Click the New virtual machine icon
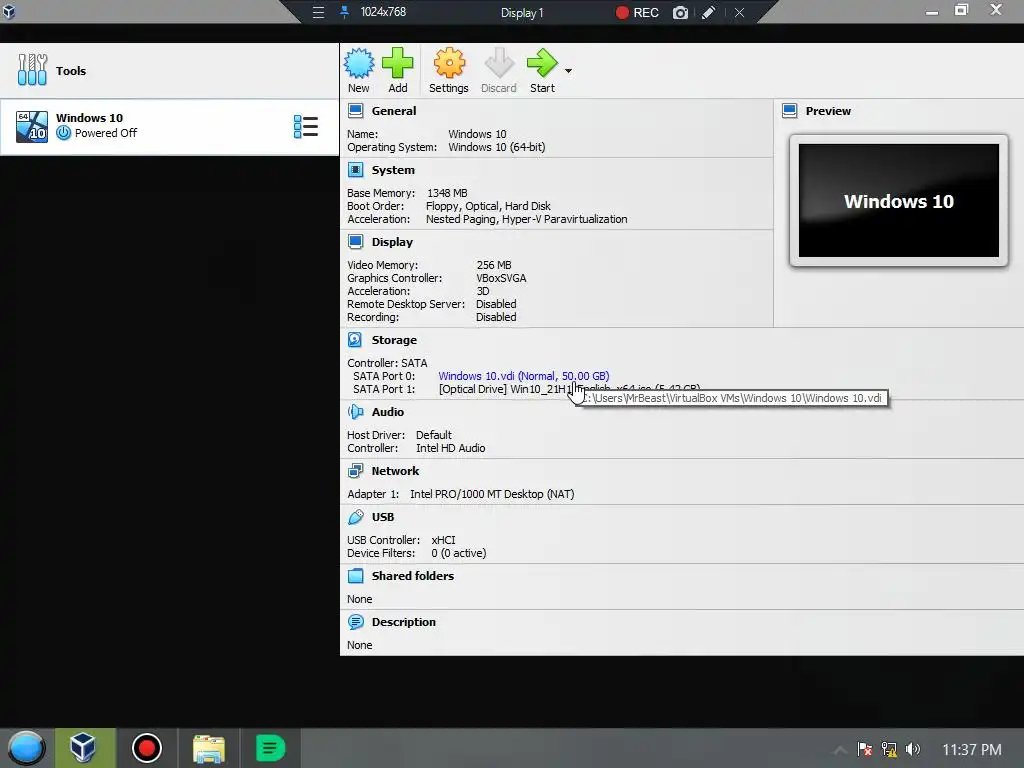 coord(359,63)
